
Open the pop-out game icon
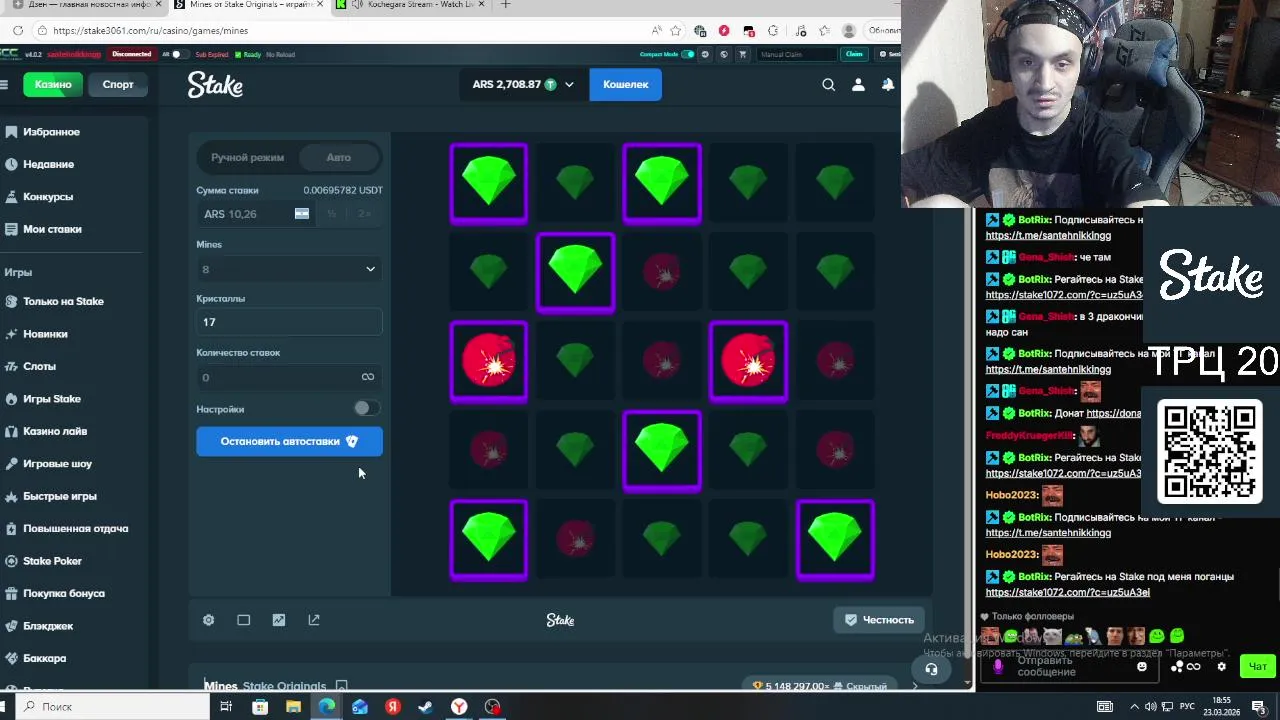tap(314, 620)
